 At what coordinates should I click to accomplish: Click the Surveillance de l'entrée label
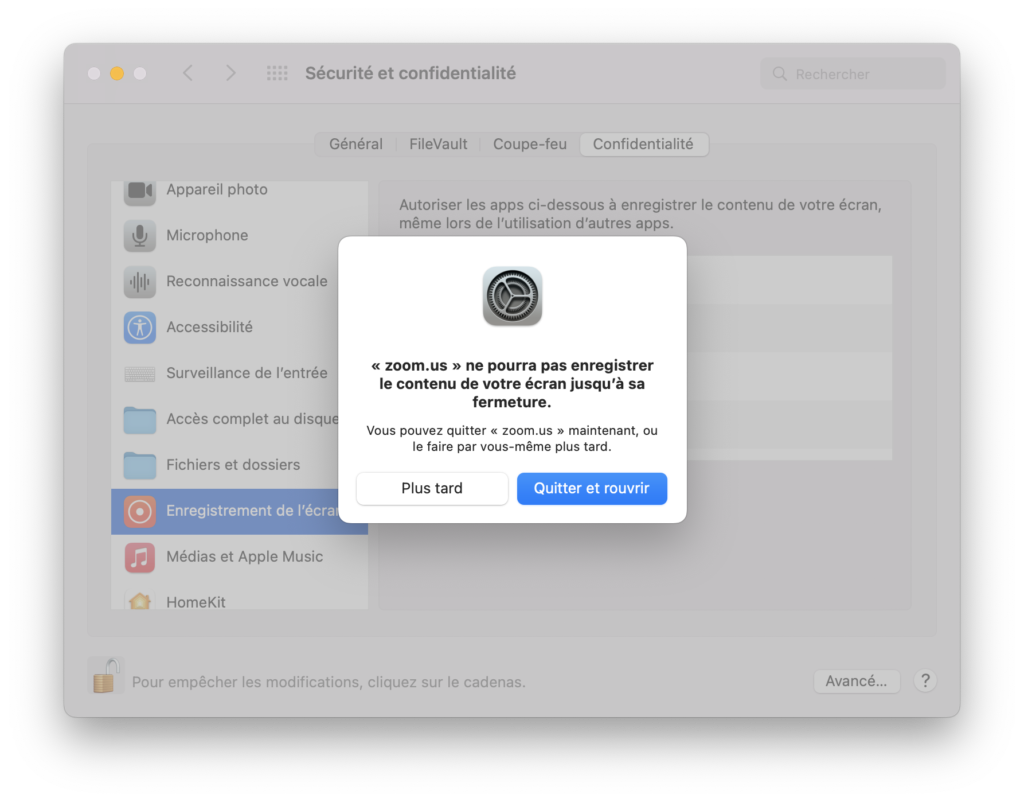[x=247, y=373]
